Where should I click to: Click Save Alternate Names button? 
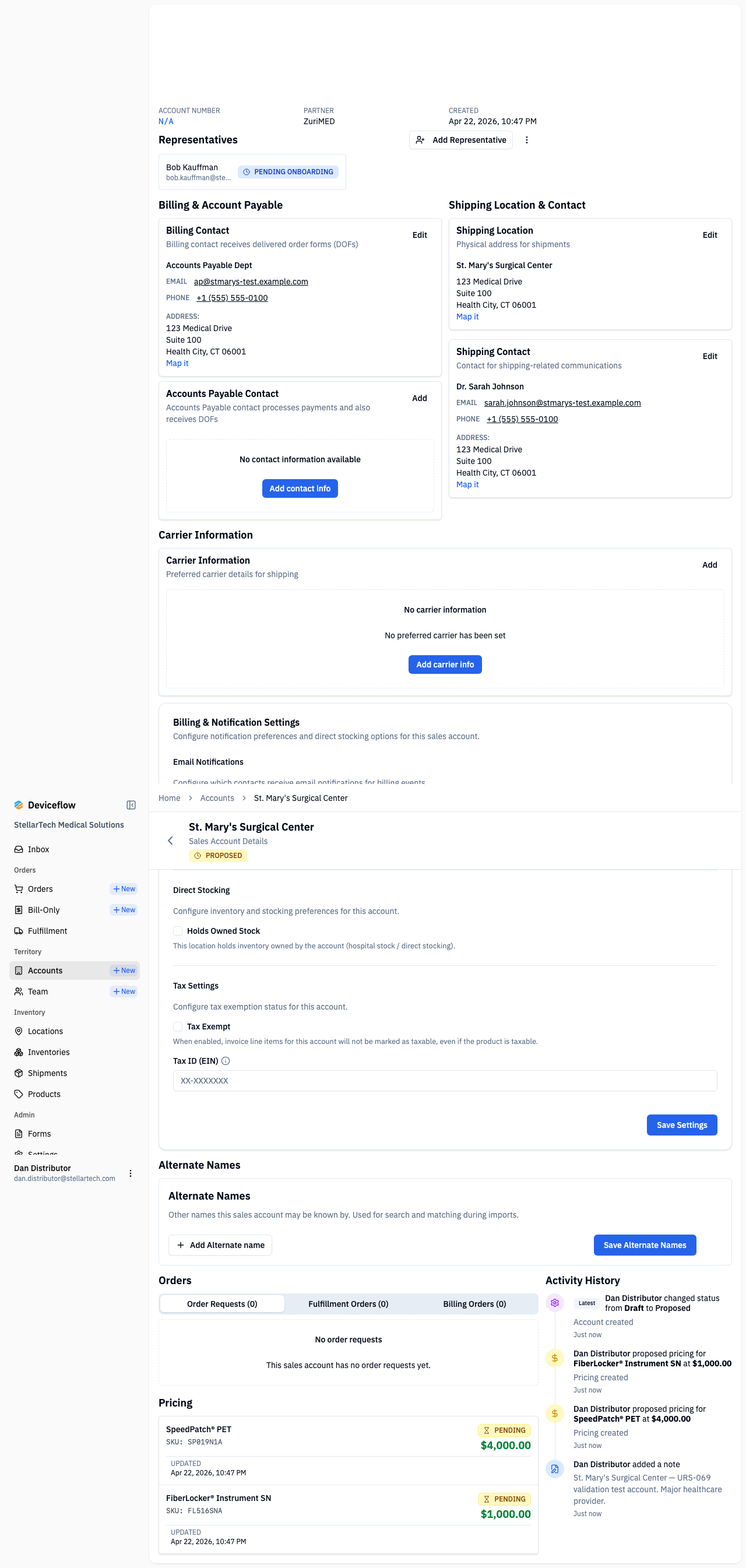(x=645, y=1245)
